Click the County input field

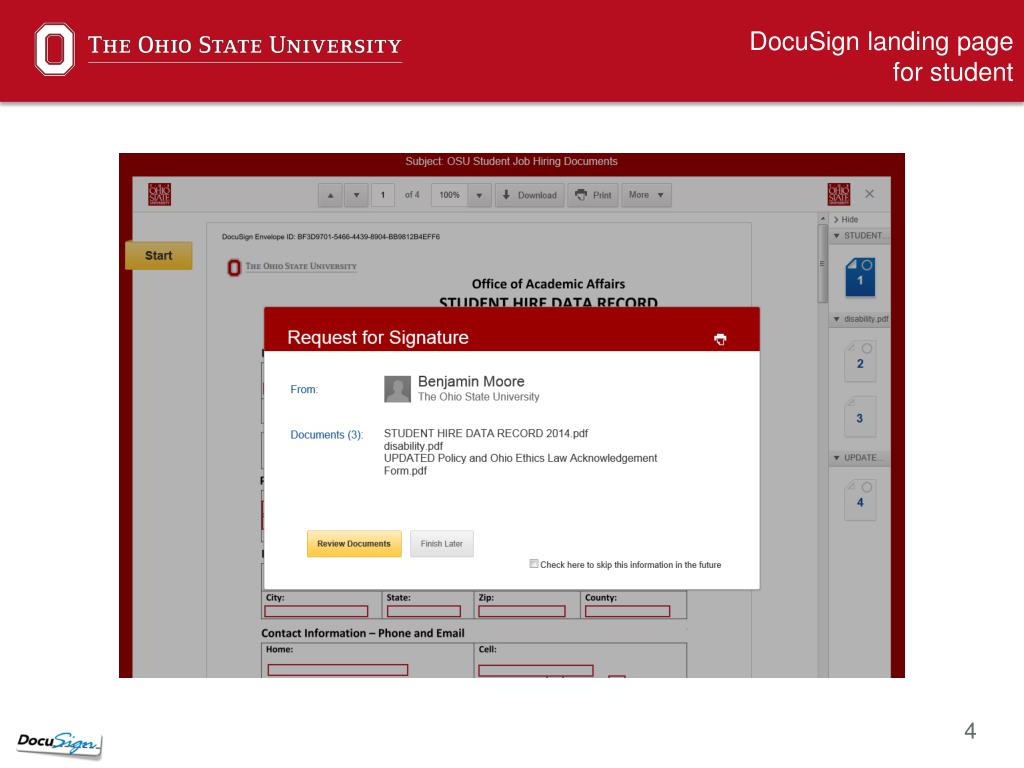click(628, 611)
